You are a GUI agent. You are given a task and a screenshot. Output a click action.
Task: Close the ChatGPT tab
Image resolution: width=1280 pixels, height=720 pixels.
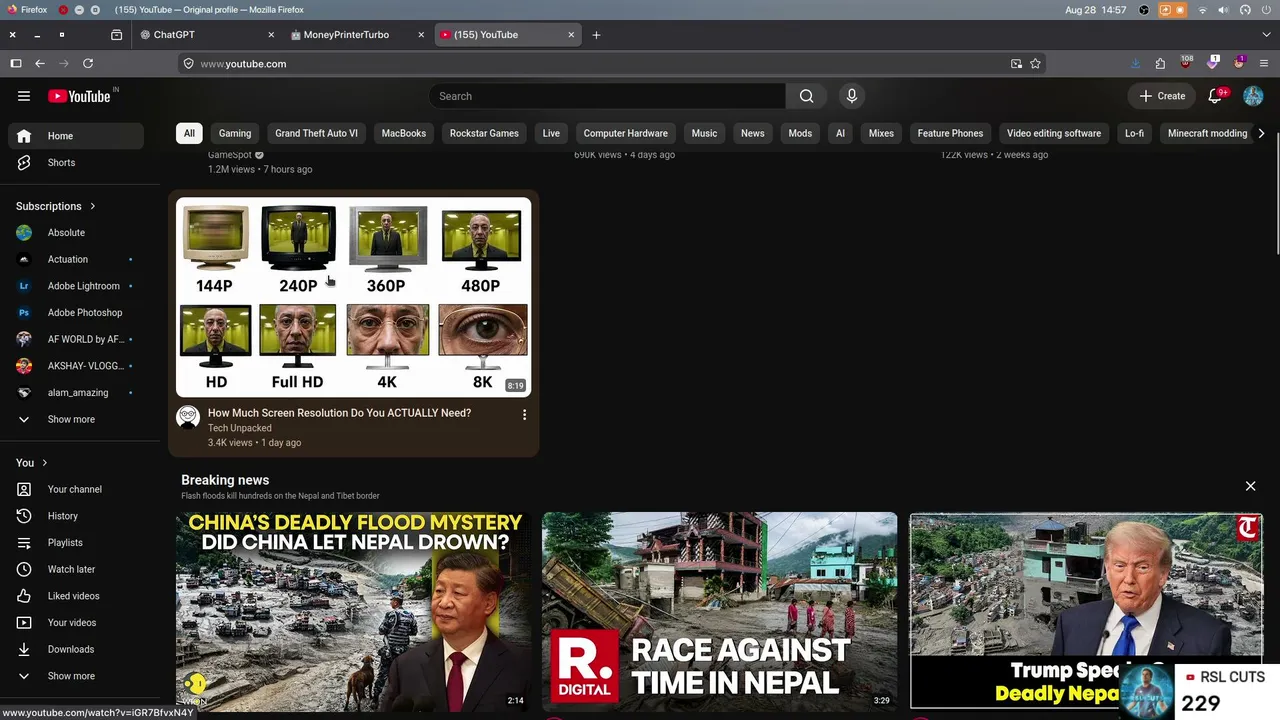coord(271,35)
